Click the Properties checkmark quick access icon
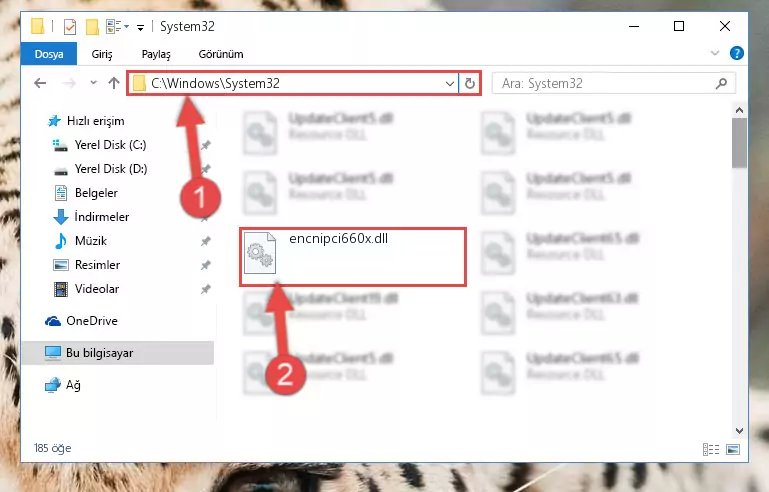 click(x=70, y=26)
